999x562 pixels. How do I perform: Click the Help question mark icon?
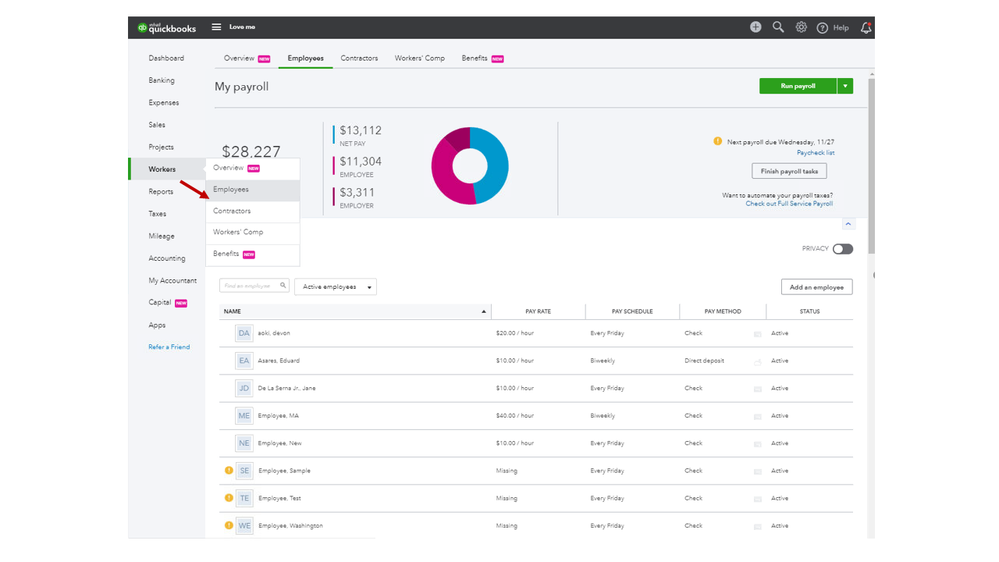(823, 28)
